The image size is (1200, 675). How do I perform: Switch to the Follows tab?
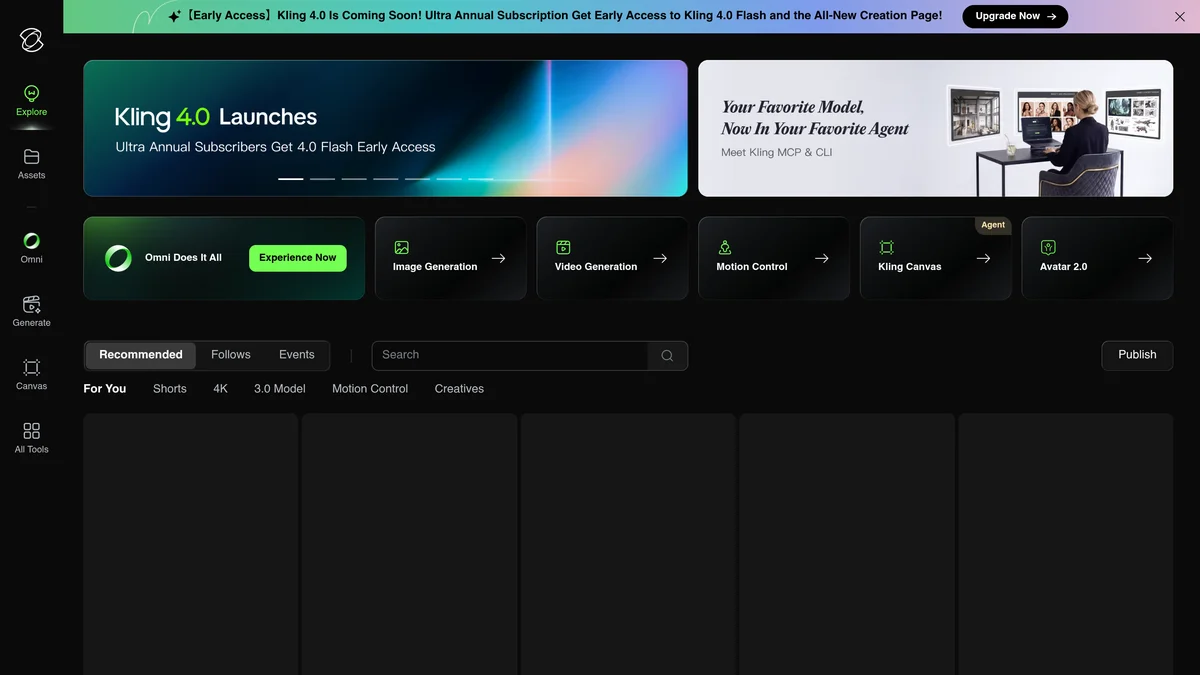tap(230, 355)
